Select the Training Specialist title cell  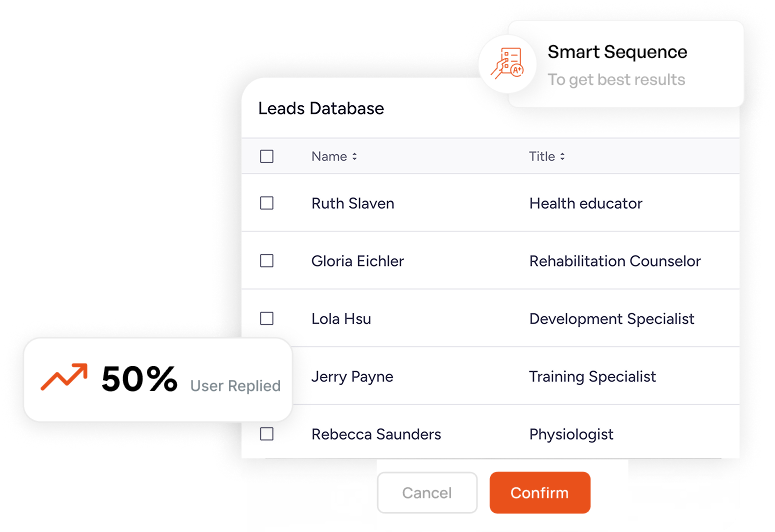(x=593, y=377)
